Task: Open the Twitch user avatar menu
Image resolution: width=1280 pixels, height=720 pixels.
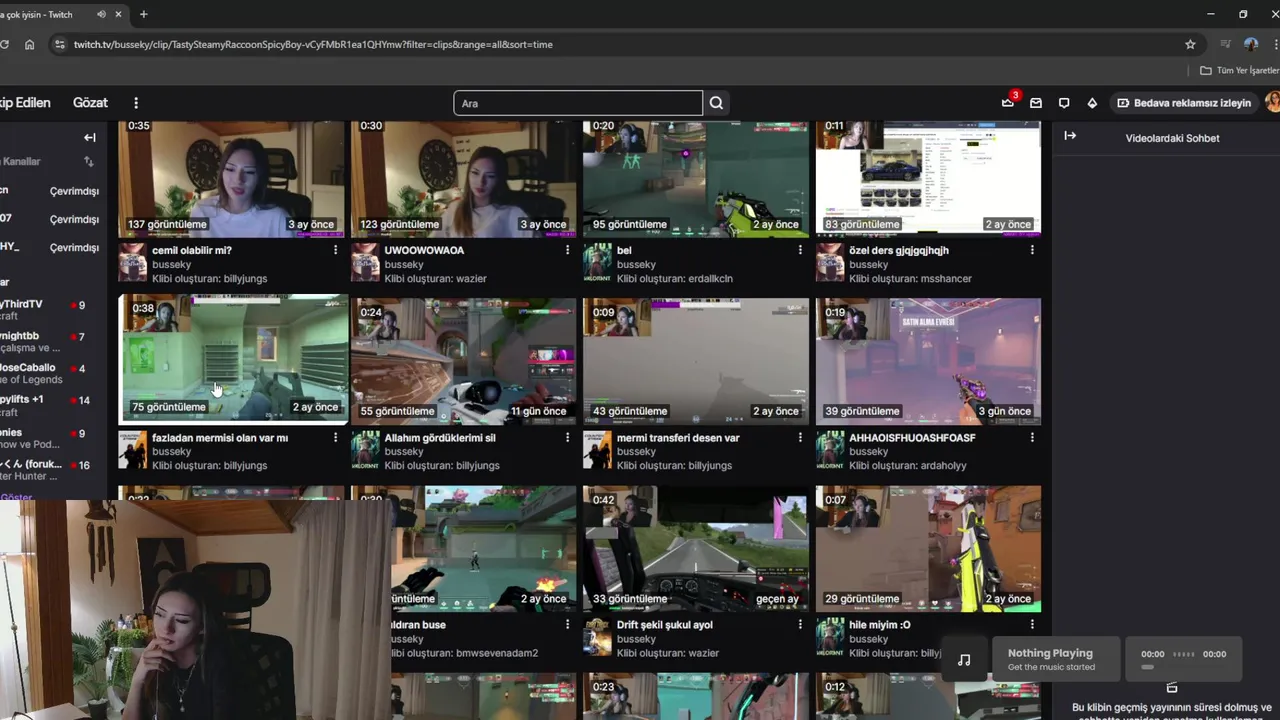Action: [x=1273, y=102]
